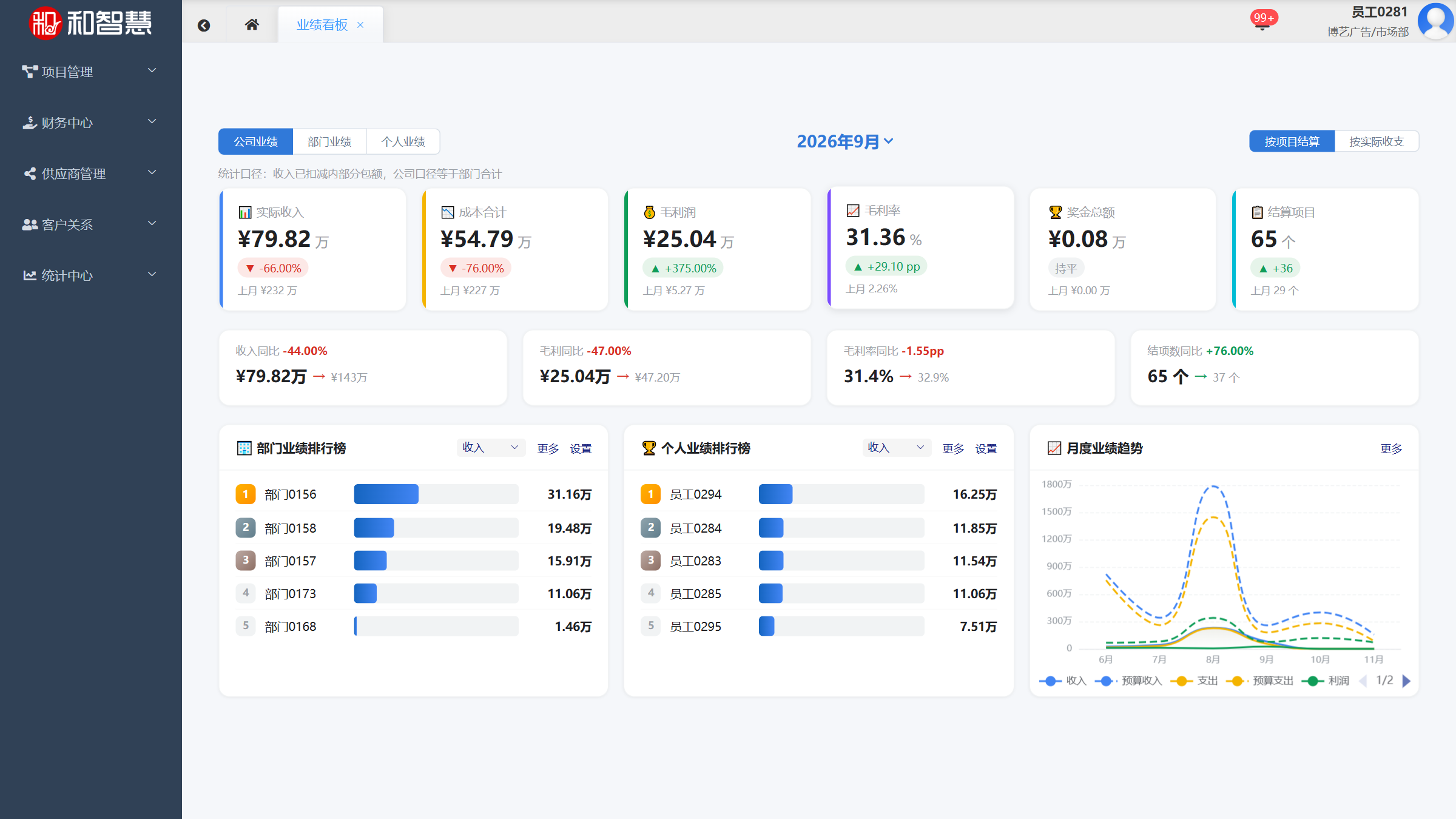
Task: Click 设置 in 个人业绩排行榜
Action: pos(986,449)
